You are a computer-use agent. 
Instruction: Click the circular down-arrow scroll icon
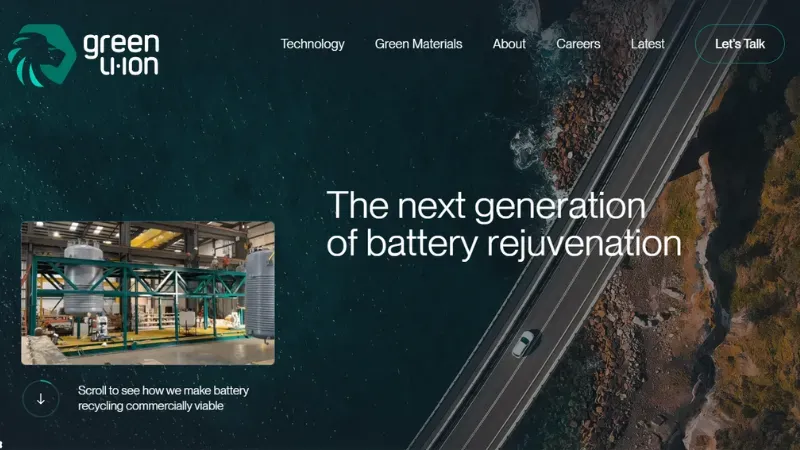click(x=41, y=399)
